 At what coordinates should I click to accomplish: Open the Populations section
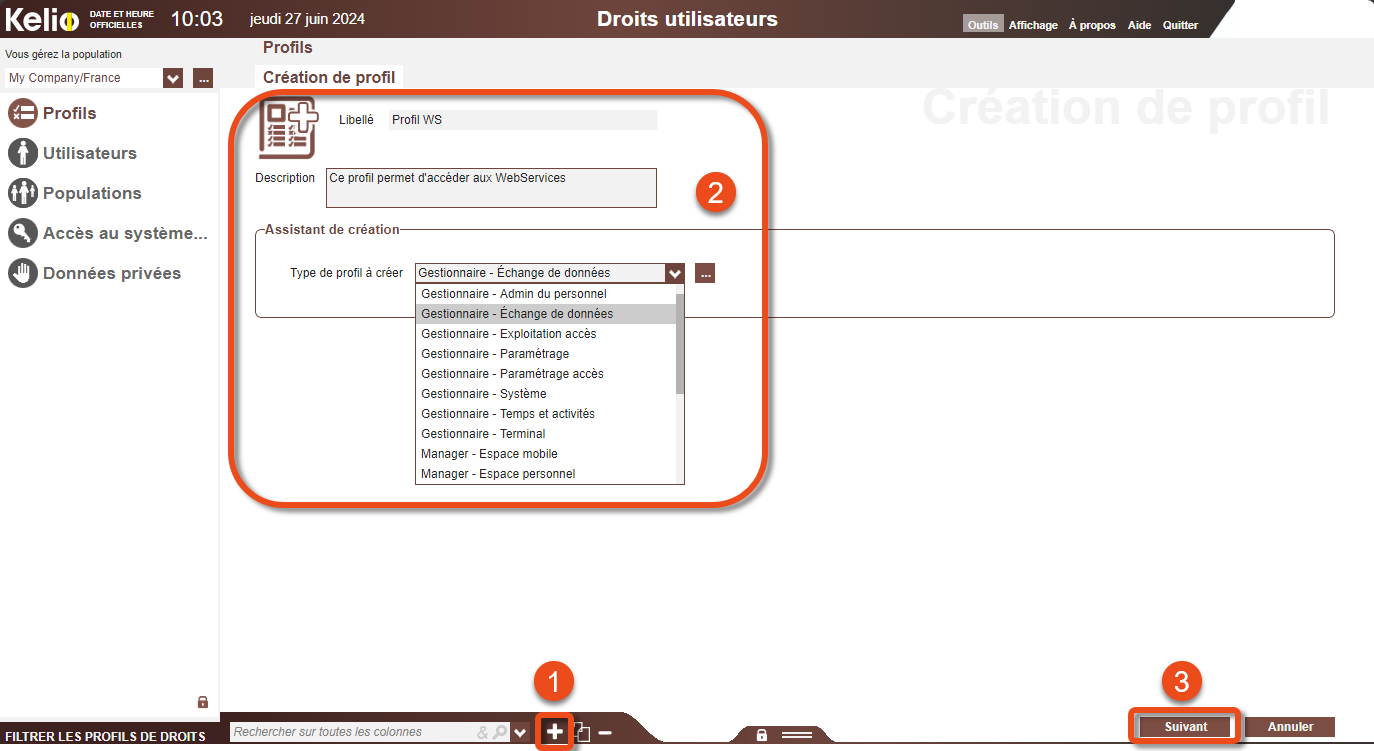[75, 193]
